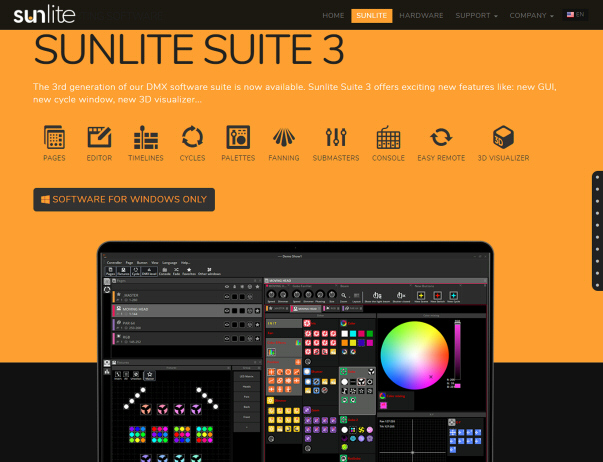Screen dimensions: 603x462
Task: Pick the orange color swatch
Action: pyautogui.click(x=345, y=342)
